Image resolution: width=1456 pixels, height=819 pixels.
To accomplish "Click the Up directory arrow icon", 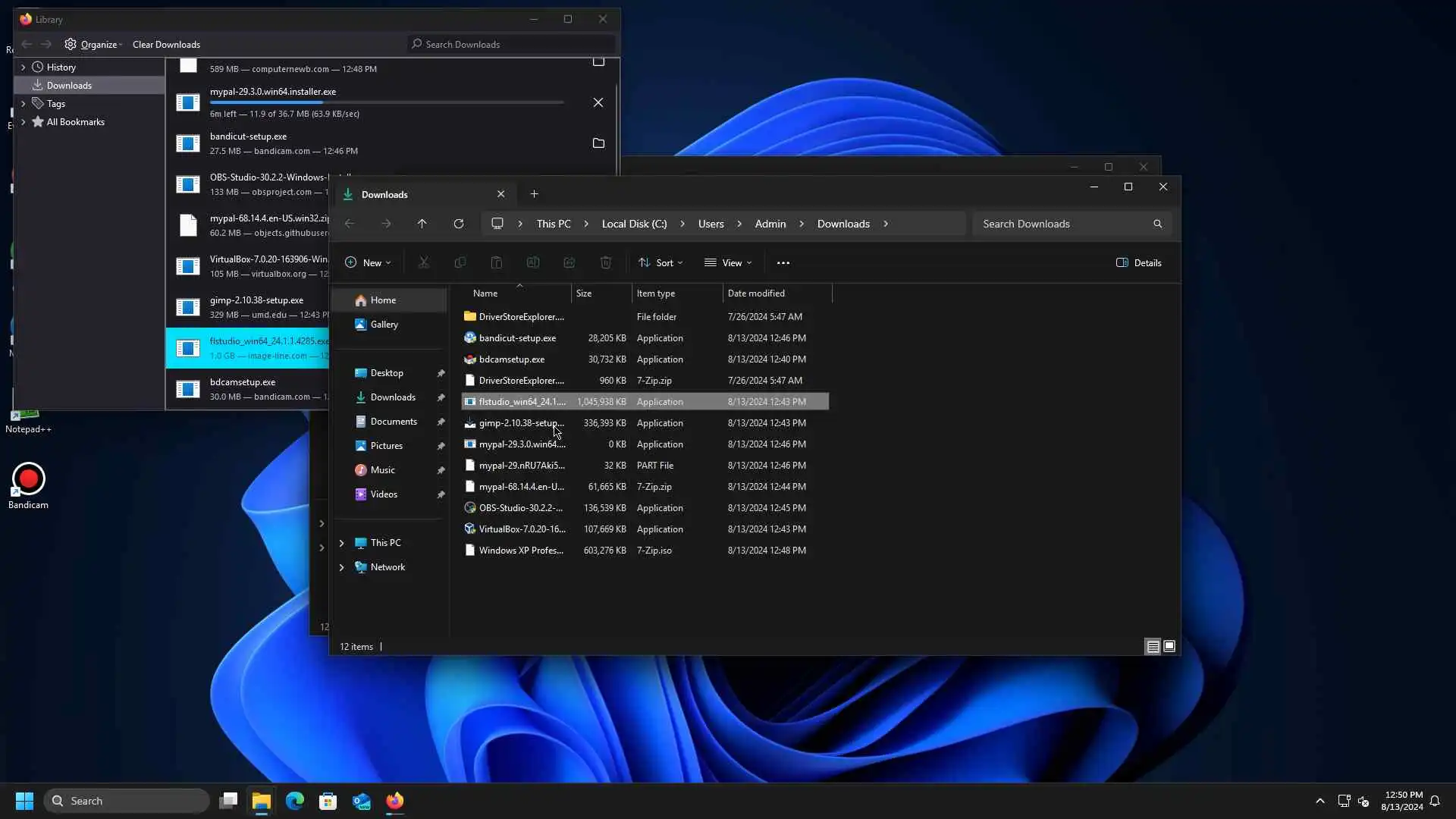I will coord(422,224).
